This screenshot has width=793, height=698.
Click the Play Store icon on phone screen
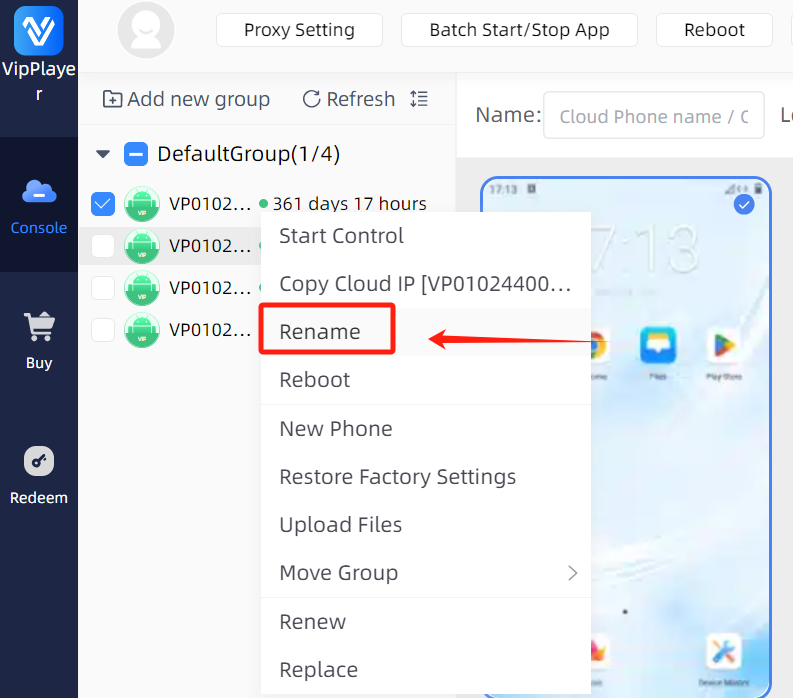(x=725, y=346)
